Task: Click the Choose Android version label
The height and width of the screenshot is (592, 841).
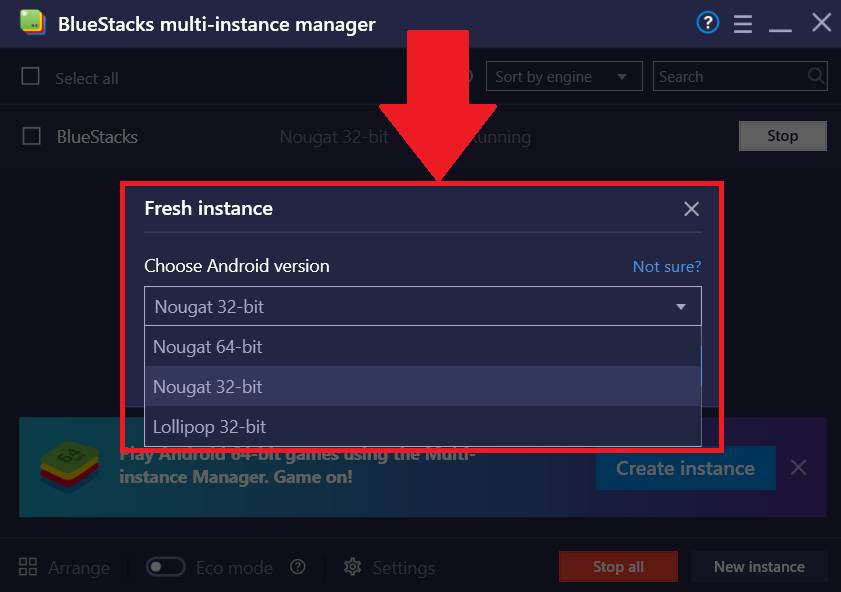Action: 237,266
